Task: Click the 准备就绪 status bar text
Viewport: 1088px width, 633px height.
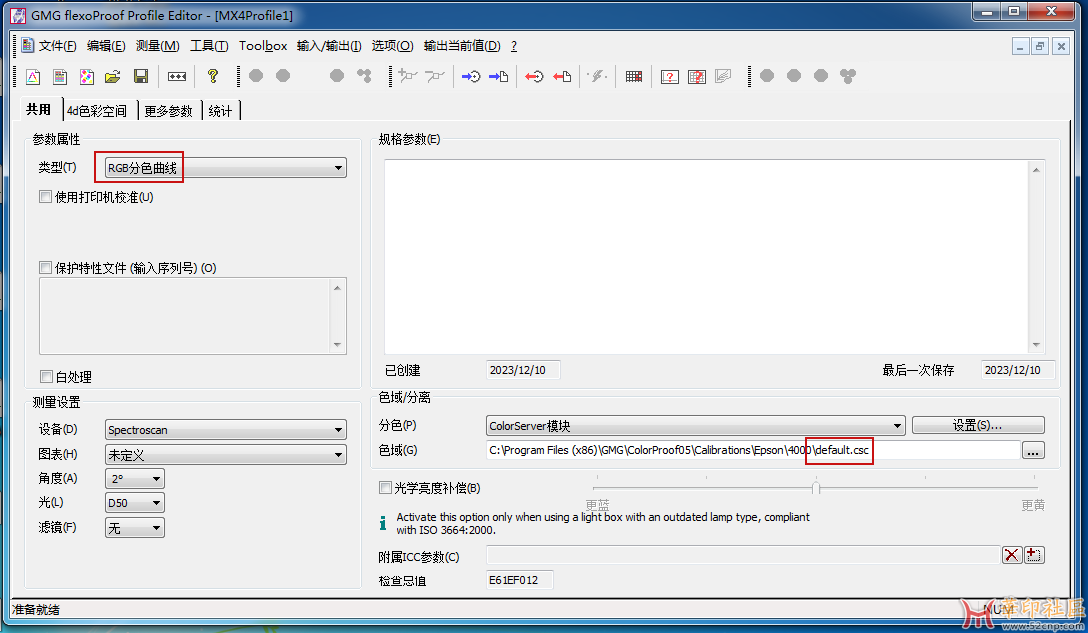Action: pyautogui.click(x=36, y=610)
